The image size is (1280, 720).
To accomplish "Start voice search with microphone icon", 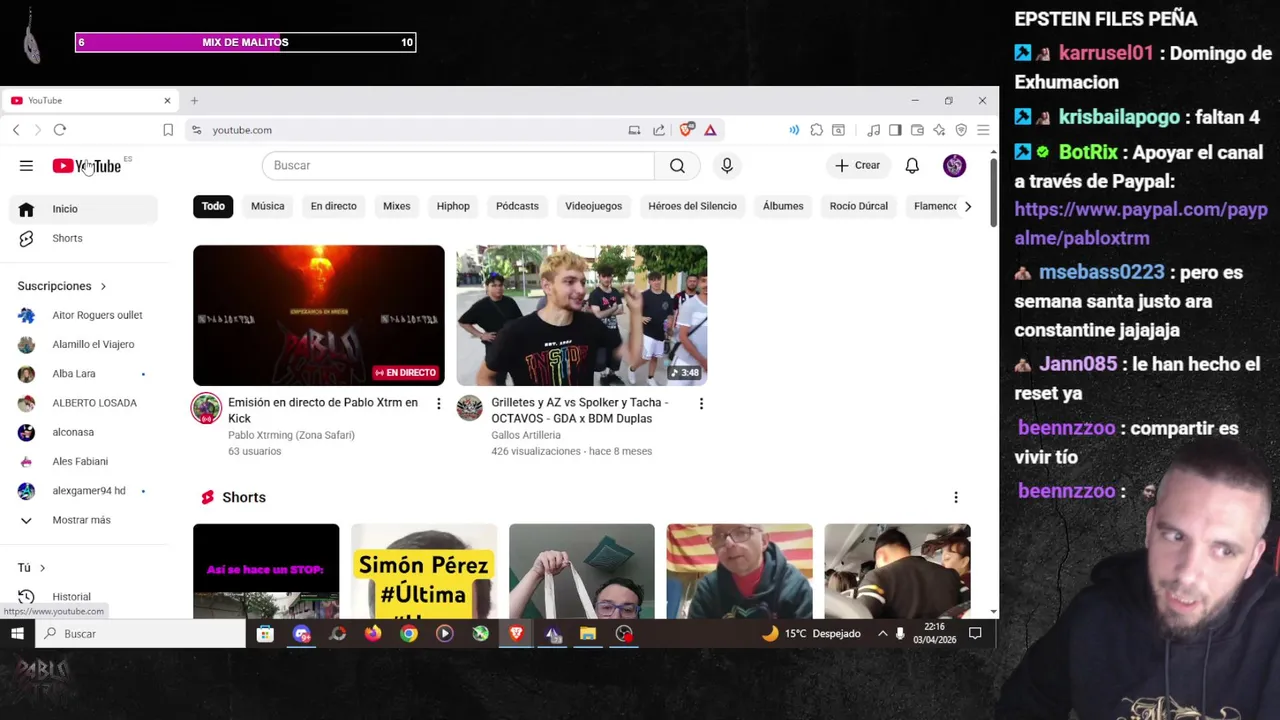I will pyautogui.click(x=727, y=166).
